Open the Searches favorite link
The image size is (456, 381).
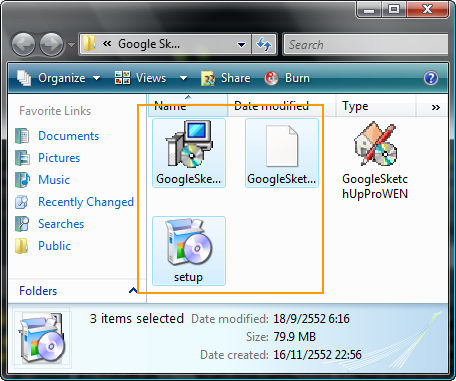click(61, 224)
